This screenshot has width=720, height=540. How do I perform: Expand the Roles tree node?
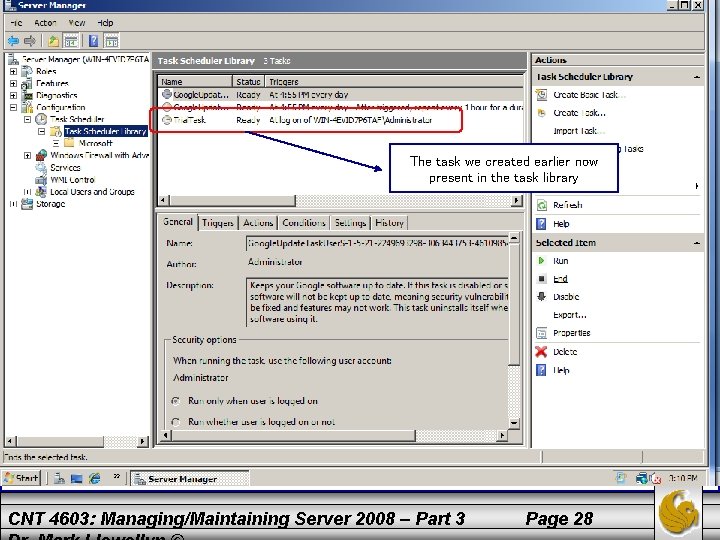(13, 72)
